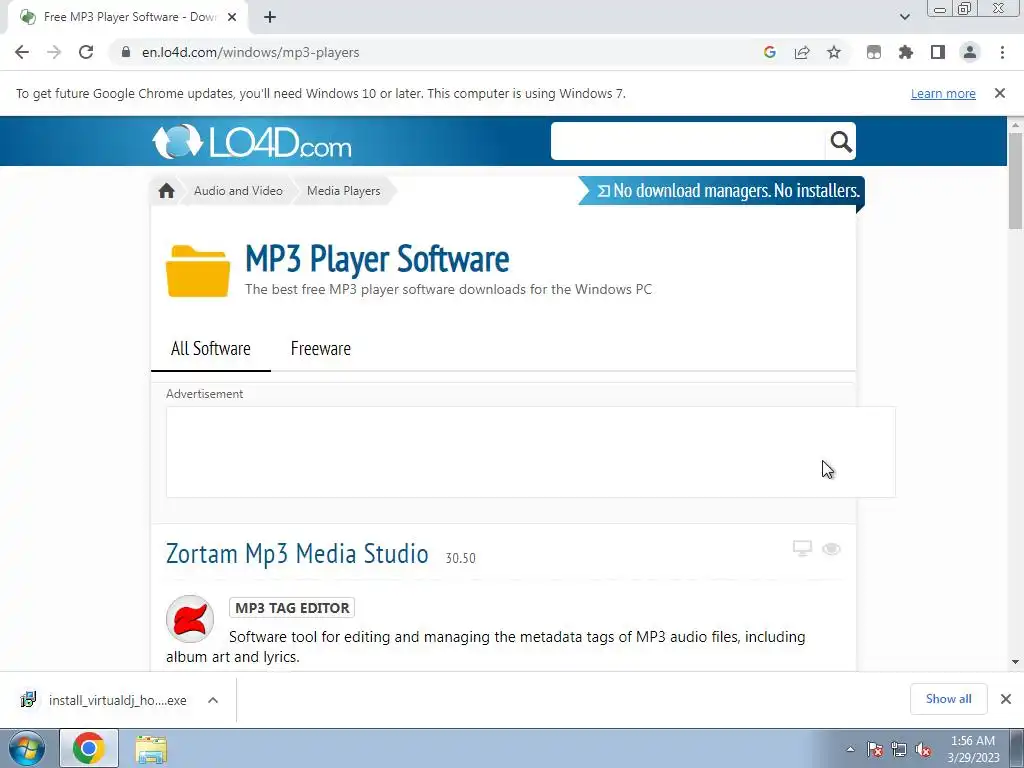Open the Extensions puzzle icon
Image resolution: width=1024 pixels, height=768 pixels.
(906, 52)
